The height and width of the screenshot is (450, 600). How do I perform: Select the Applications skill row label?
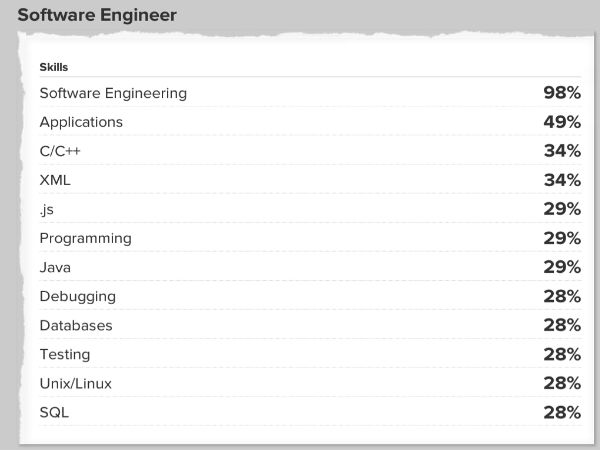pyautogui.click(x=81, y=122)
